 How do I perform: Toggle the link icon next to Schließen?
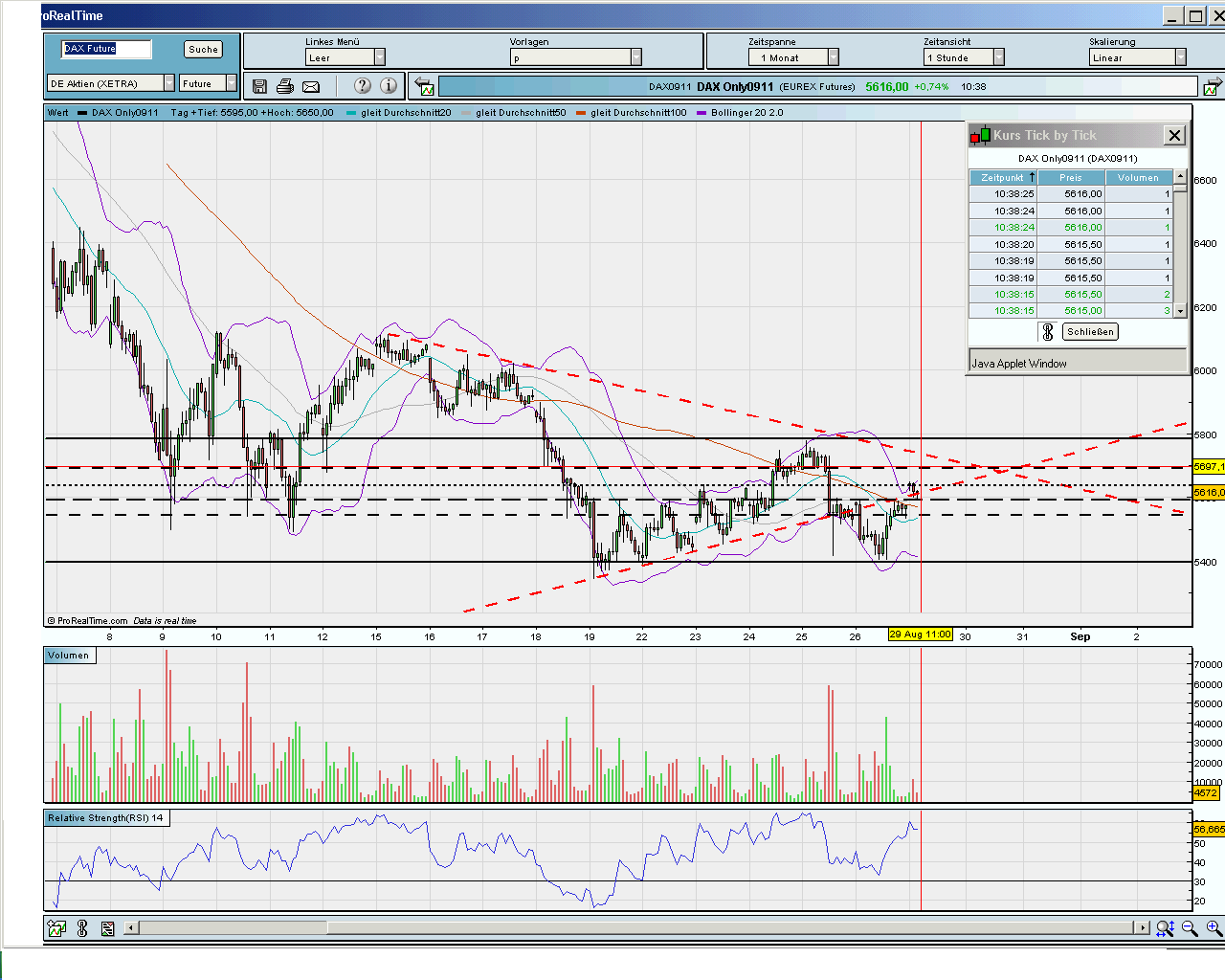click(1048, 331)
